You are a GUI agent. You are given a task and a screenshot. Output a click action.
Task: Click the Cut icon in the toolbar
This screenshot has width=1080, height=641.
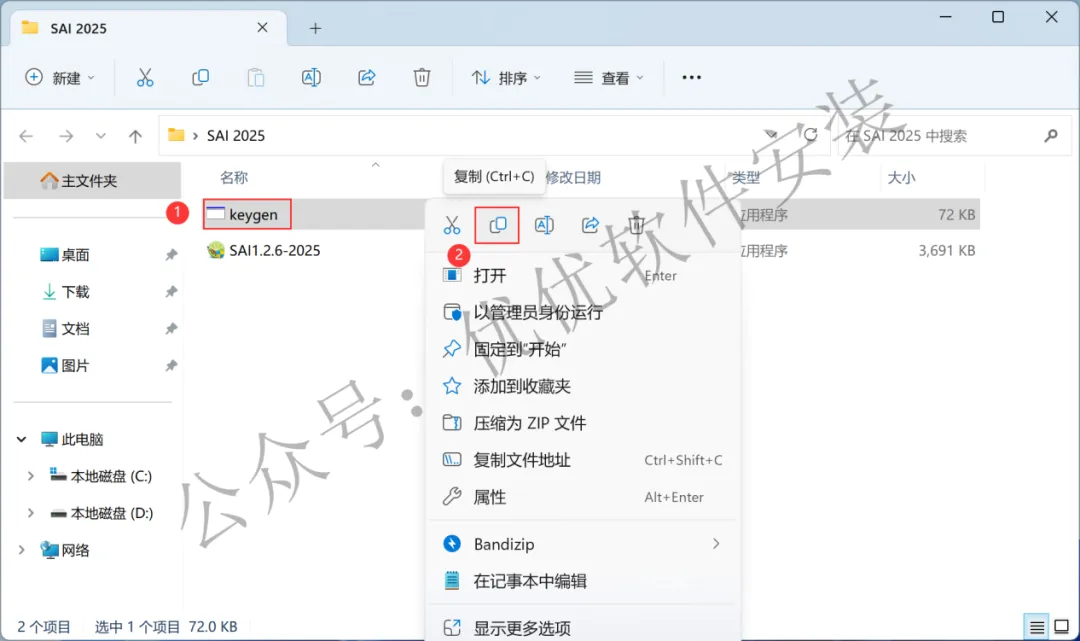click(x=145, y=78)
